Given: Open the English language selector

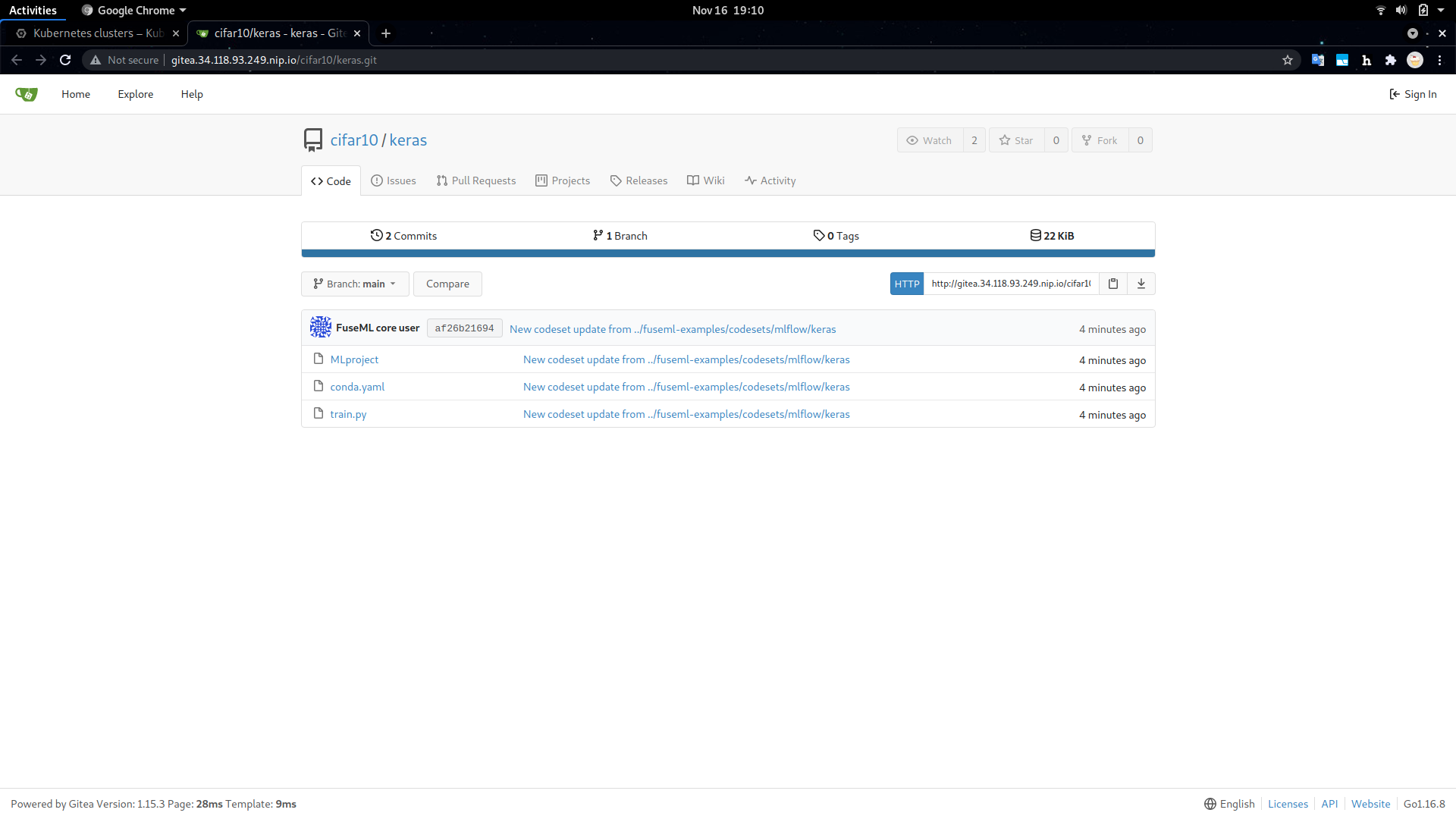Looking at the screenshot, I should (x=1229, y=804).
